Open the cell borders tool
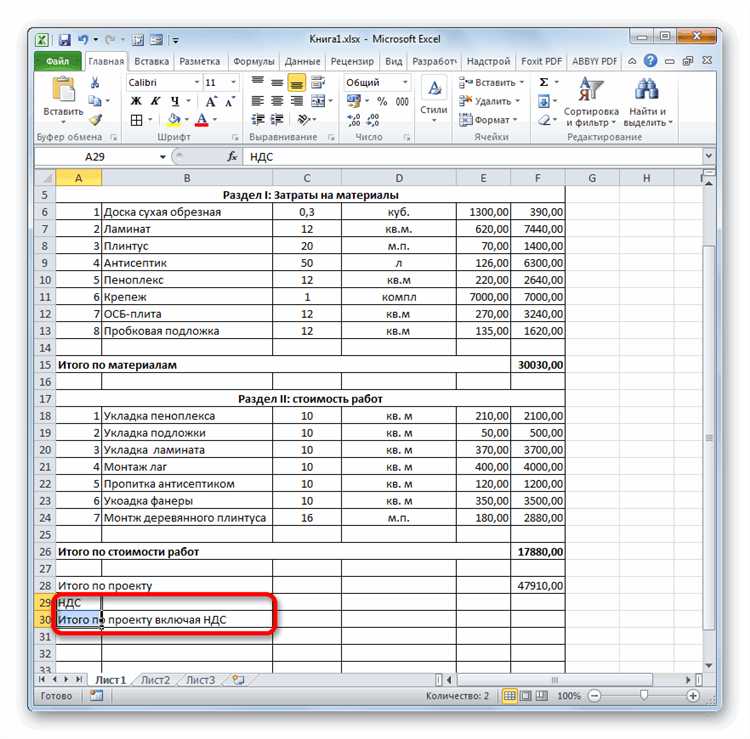The width and height of the screenshot is (750, 739). click(x=136, y=120)
